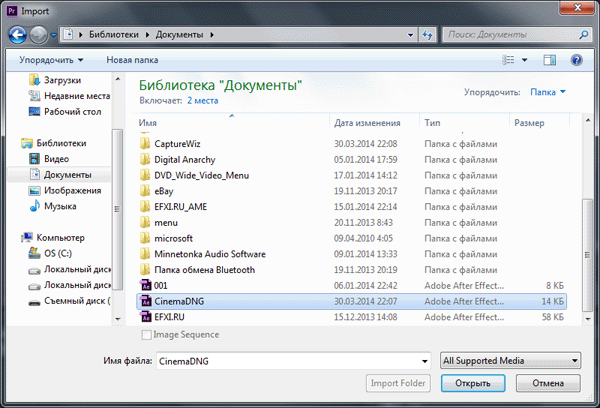Click the 2 места locations link

click(x=206, y=102)
